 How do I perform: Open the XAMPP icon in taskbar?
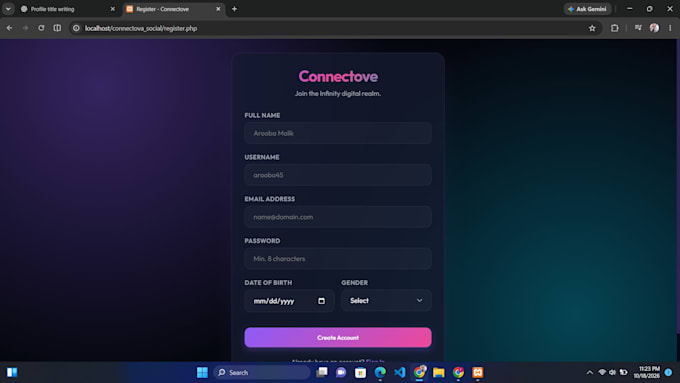pyautogui.click(x=478, y=372)
